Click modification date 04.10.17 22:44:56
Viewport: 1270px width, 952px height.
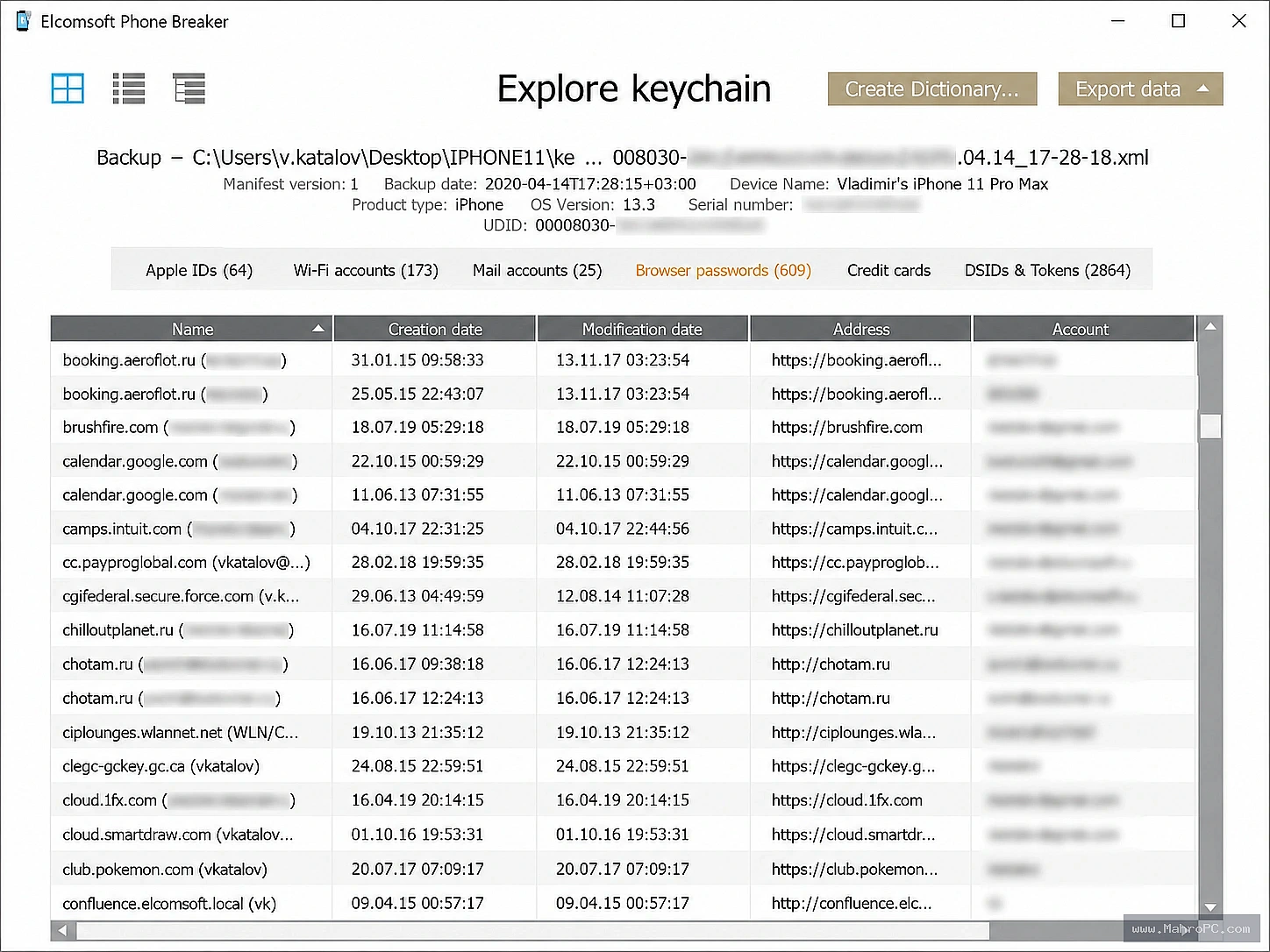[623, 529]
